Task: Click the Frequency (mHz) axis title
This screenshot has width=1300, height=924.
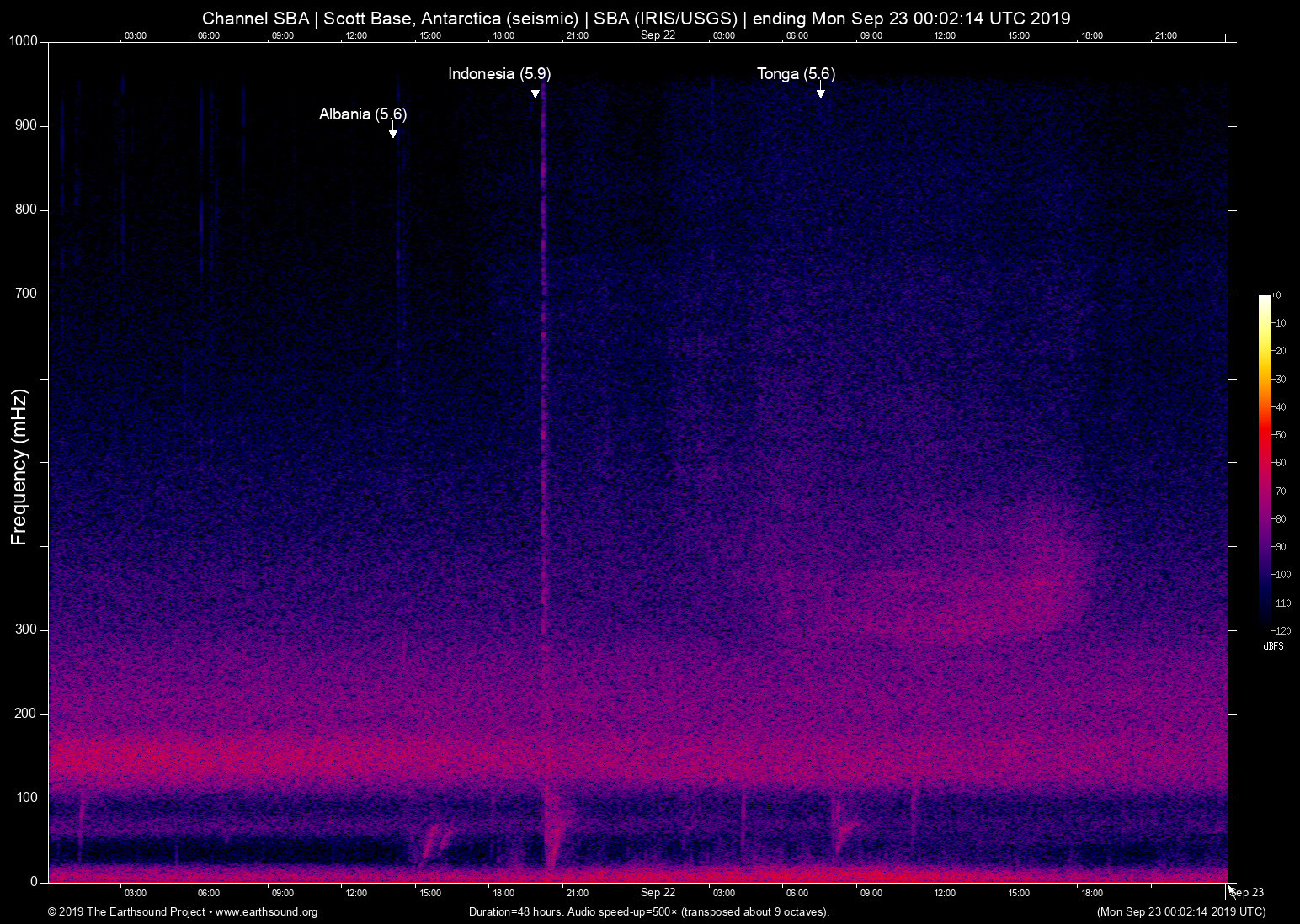Action: [x=19, y=467]
